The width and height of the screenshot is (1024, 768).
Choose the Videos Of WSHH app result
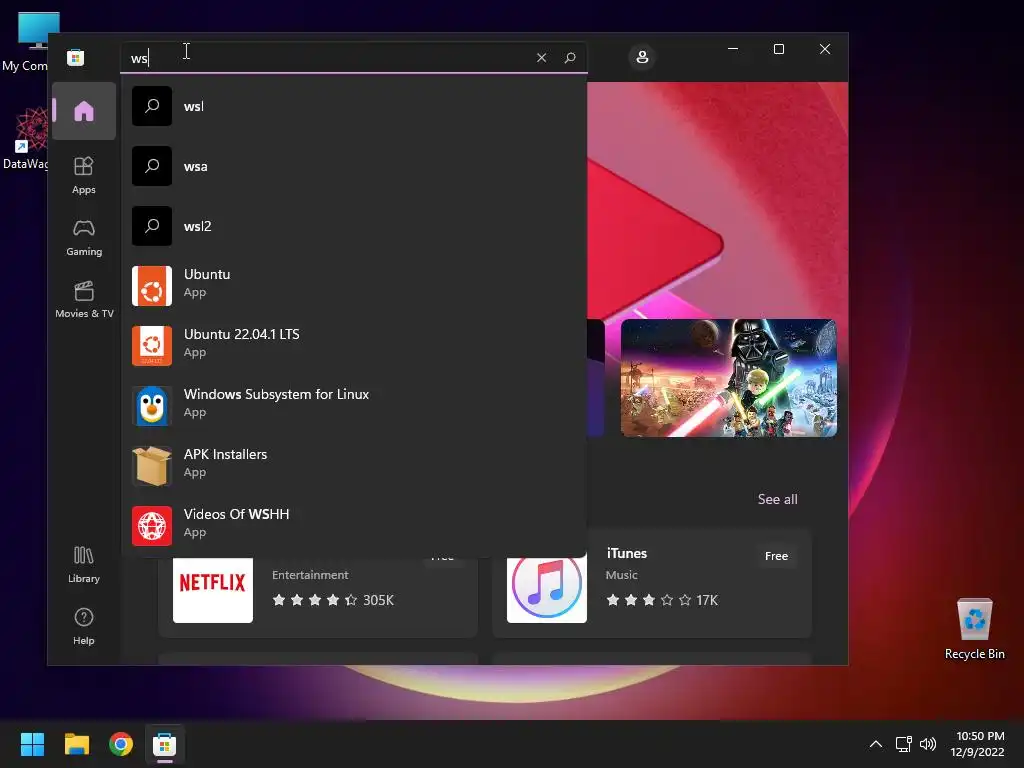353,526
